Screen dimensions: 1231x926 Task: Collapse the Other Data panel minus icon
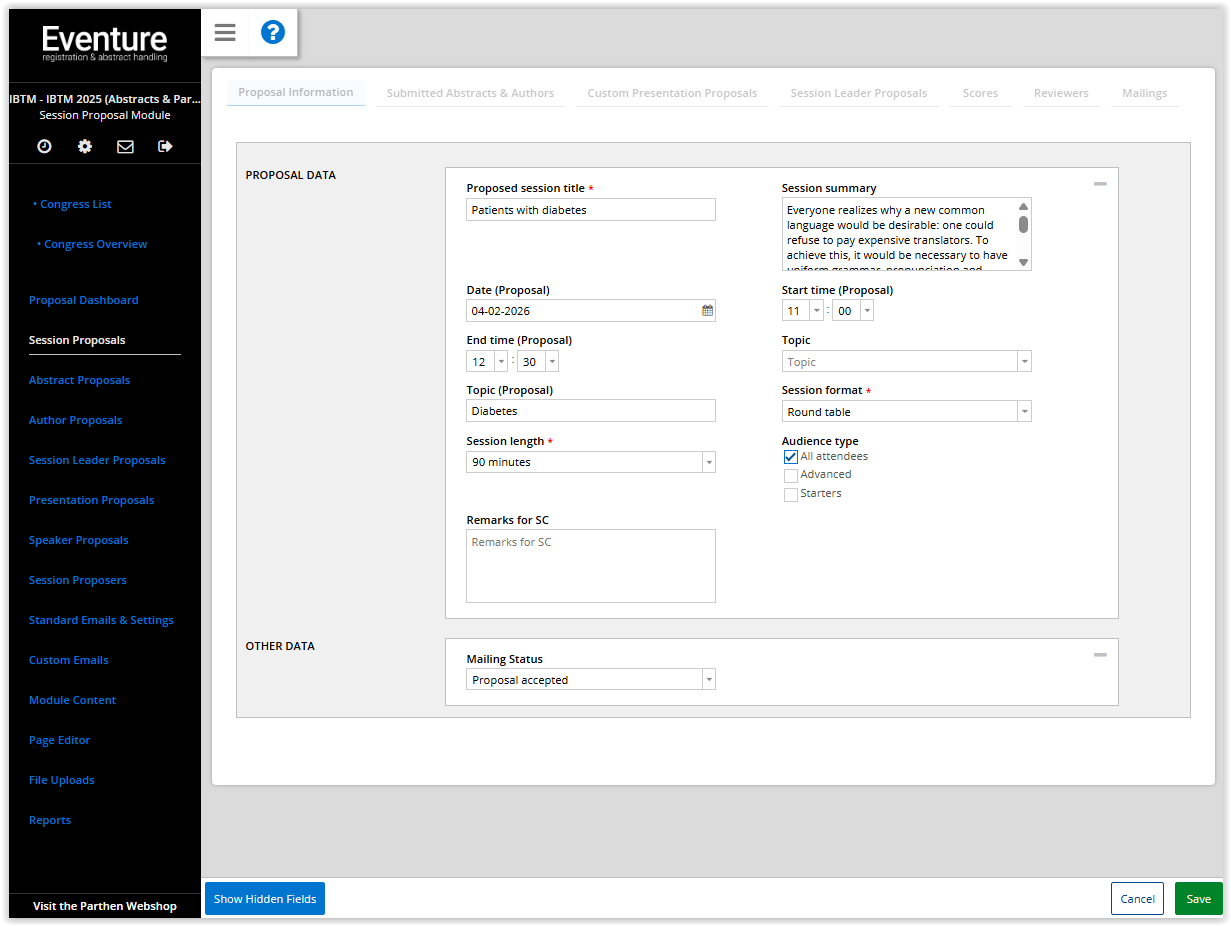coord(1100,655)
